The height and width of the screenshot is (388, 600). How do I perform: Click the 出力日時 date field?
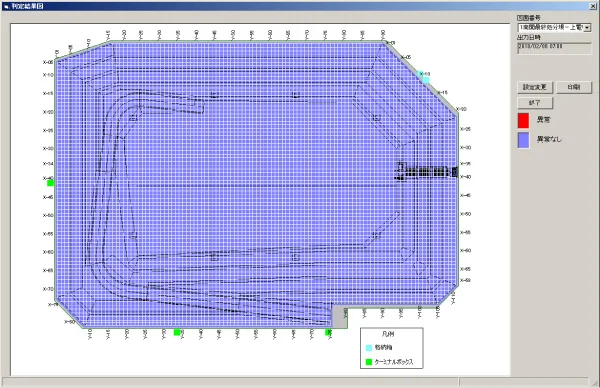[x=554, y=48]
